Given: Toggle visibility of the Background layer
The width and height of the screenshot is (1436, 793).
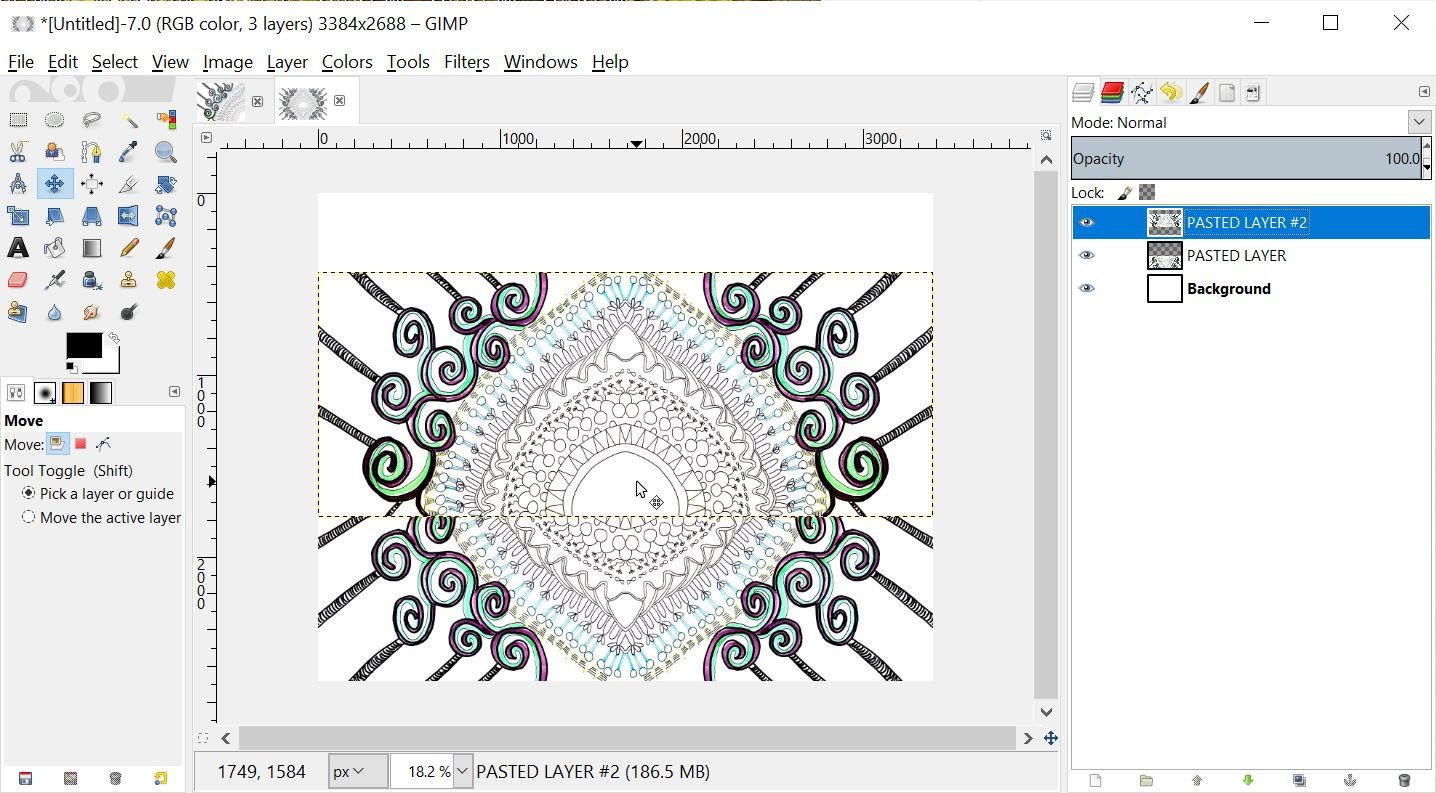Looking at the screenshot, I should coord(1087,289).
